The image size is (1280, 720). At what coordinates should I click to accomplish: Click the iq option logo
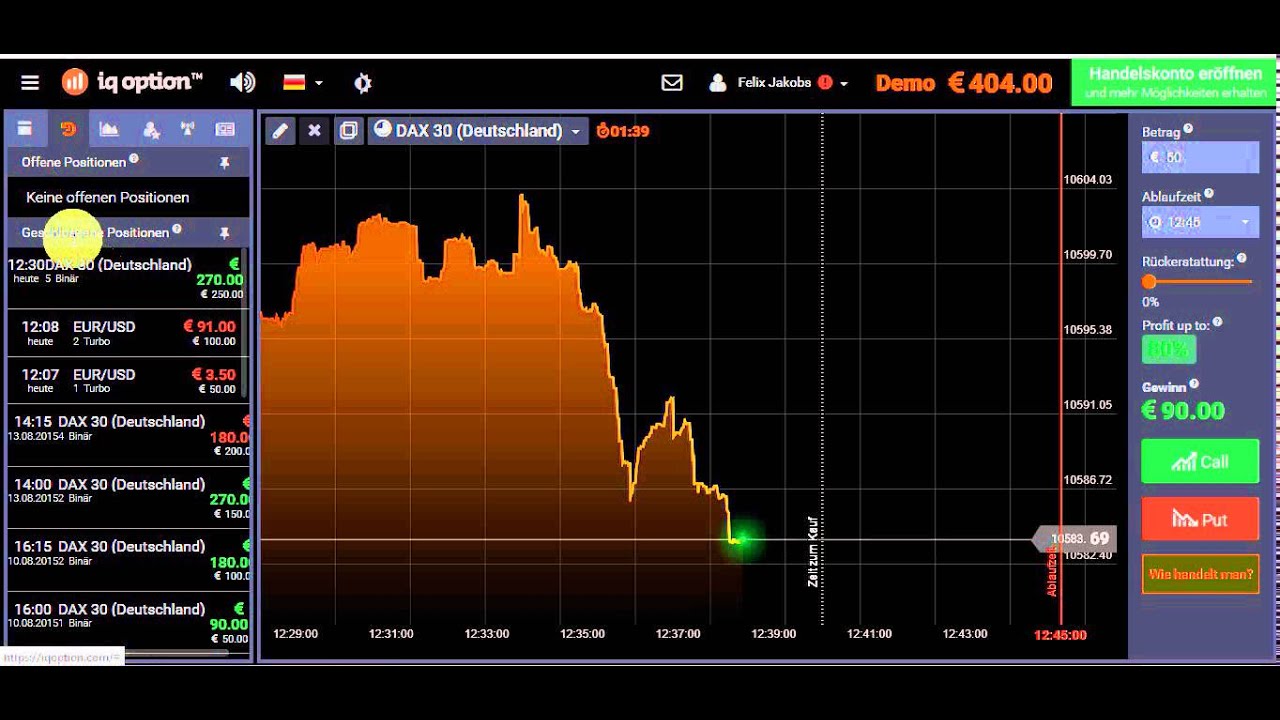[132, 82]
